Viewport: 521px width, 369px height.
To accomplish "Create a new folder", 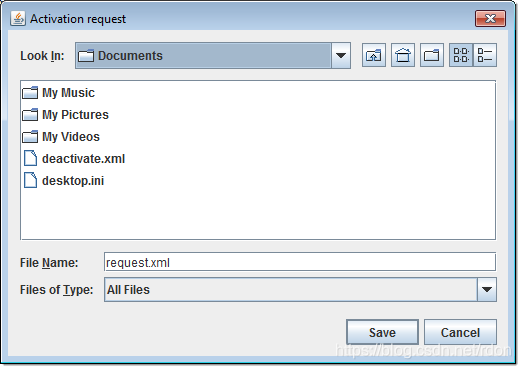I will (432, 55).
